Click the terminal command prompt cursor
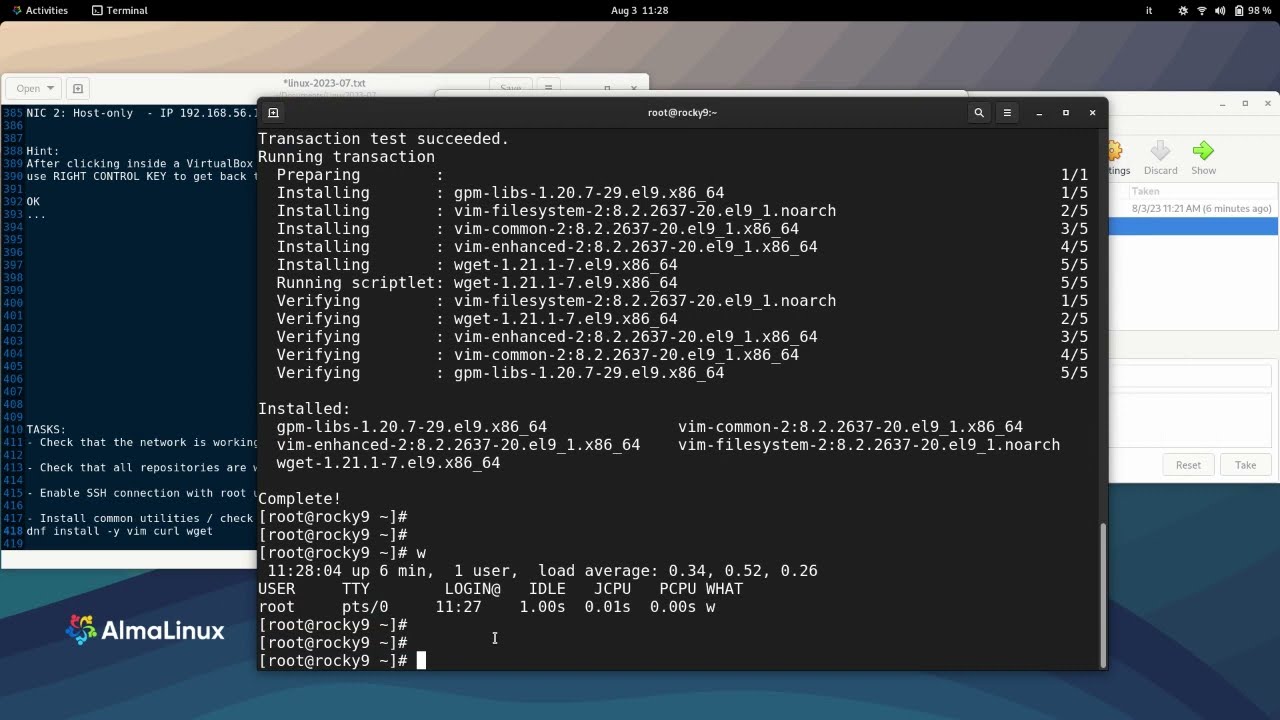This screenshot has width=1280, height=720. point(421,660)
